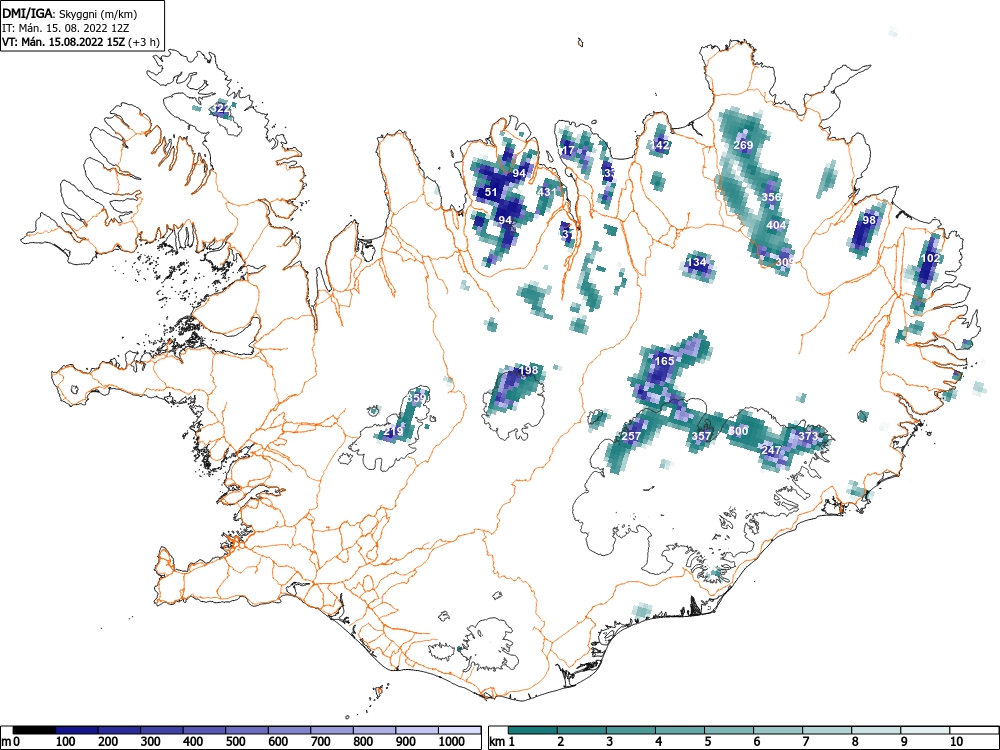This screenshot has height=750, width=1000.
Task: Click the 'VT: Mán. 15.08.2022 15Z (+3 h)' line
Action: point(81,42)
